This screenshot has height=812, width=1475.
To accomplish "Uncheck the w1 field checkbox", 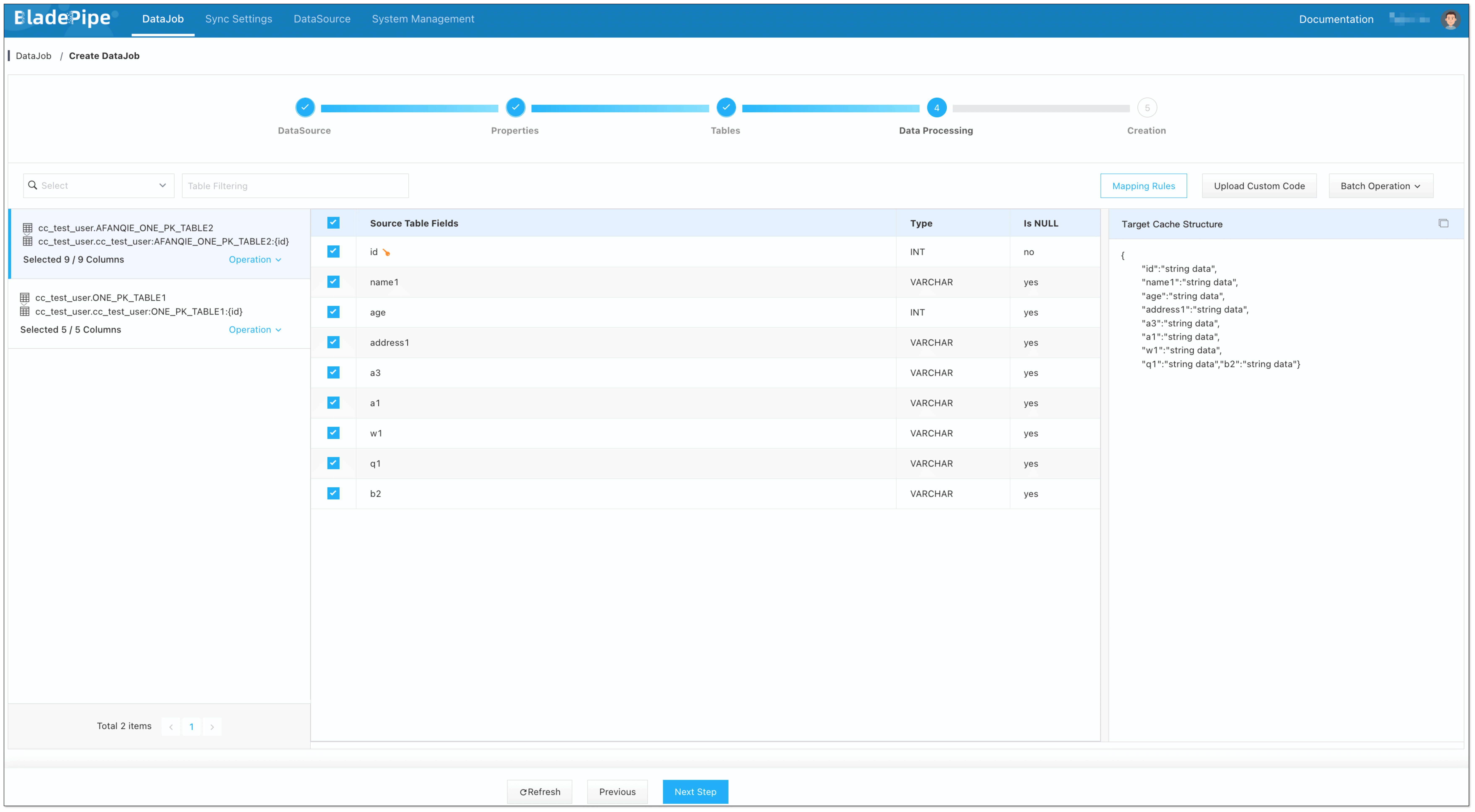I will pos(333,433).
